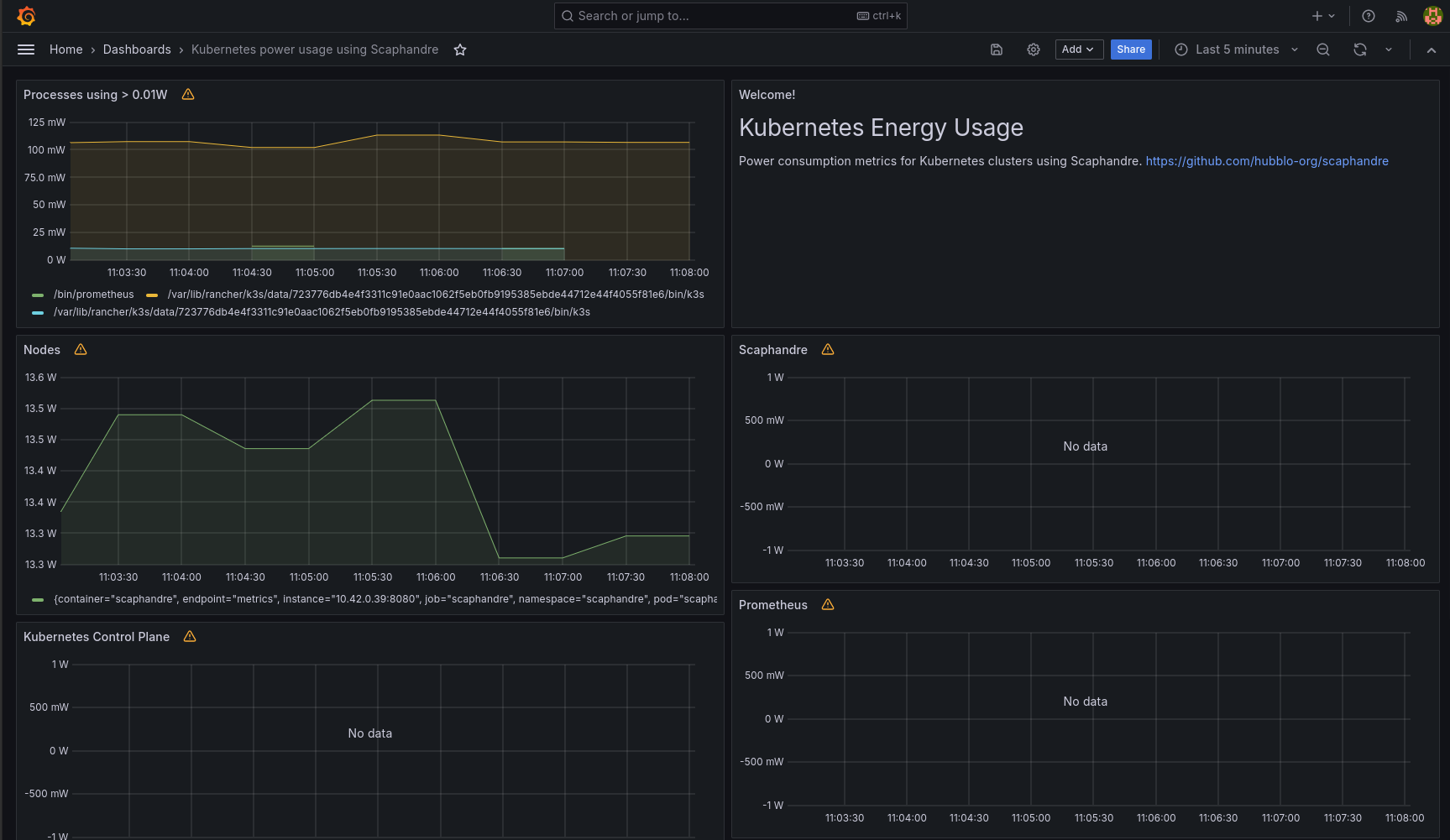Open the Processes using > 0.01W panel title

point(96,95)
